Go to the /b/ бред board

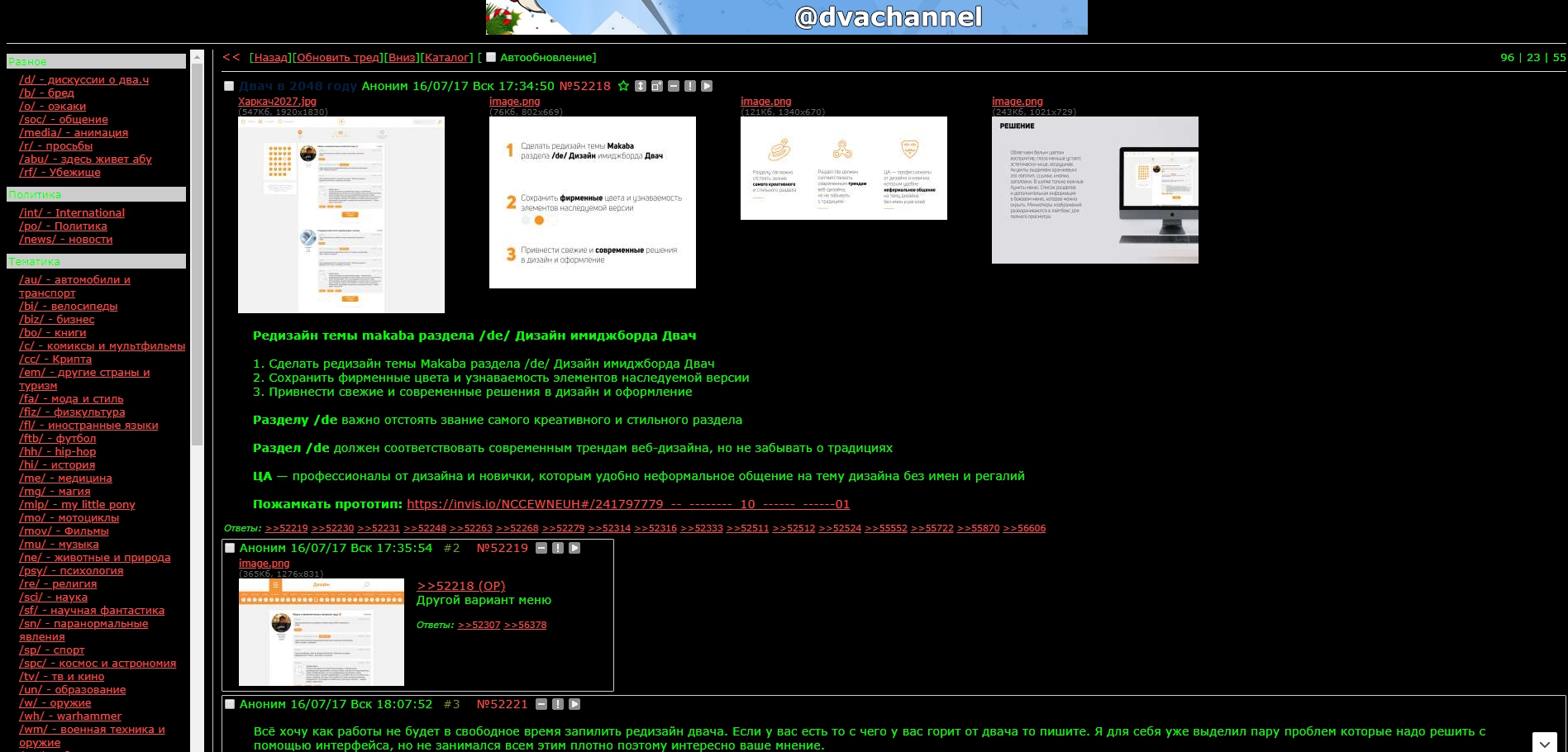click(x=46, y=93)
